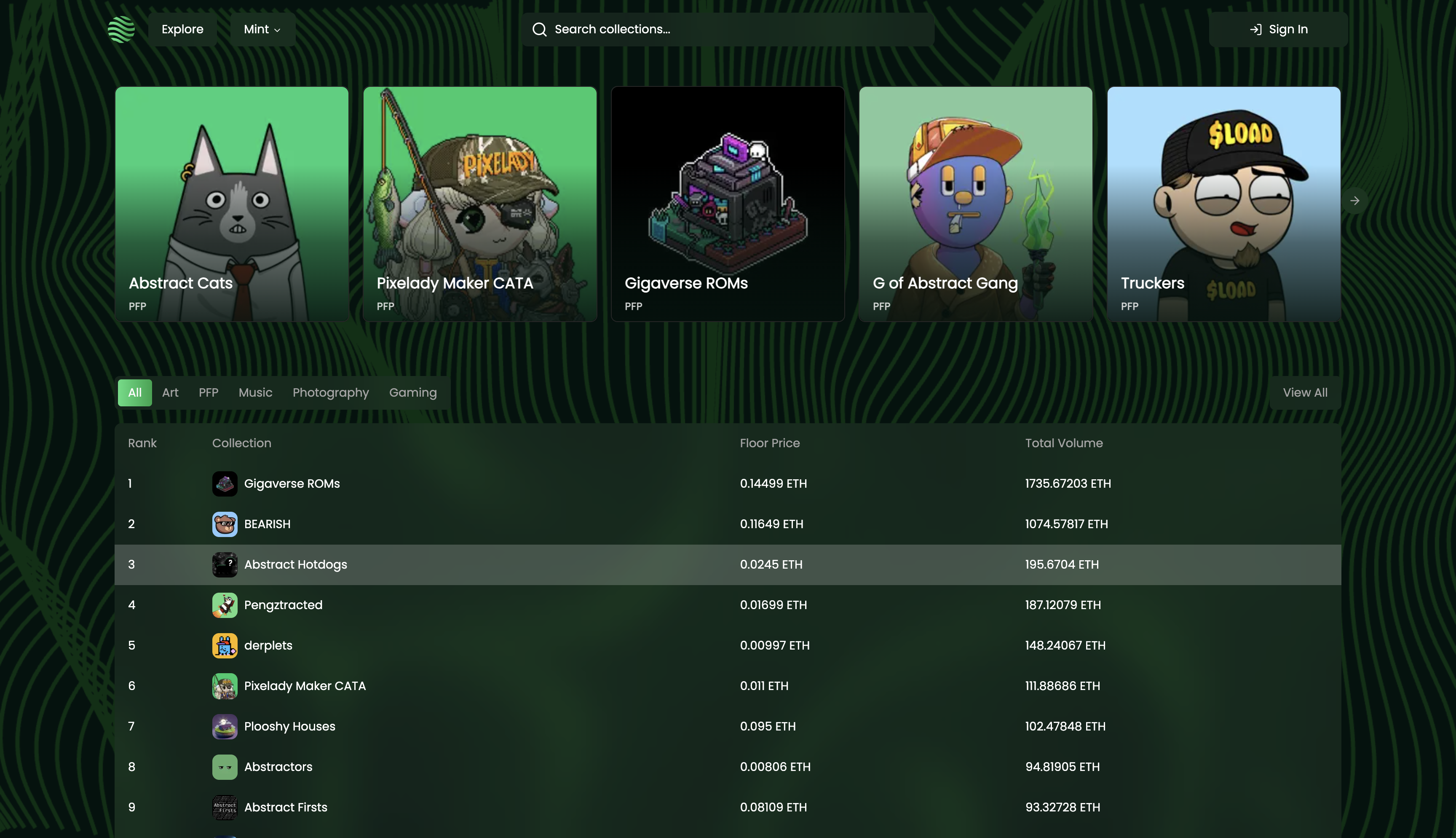Click the carousel next arrow
The width and height of the screenshot is (1456, 838).
point(1354,201)
